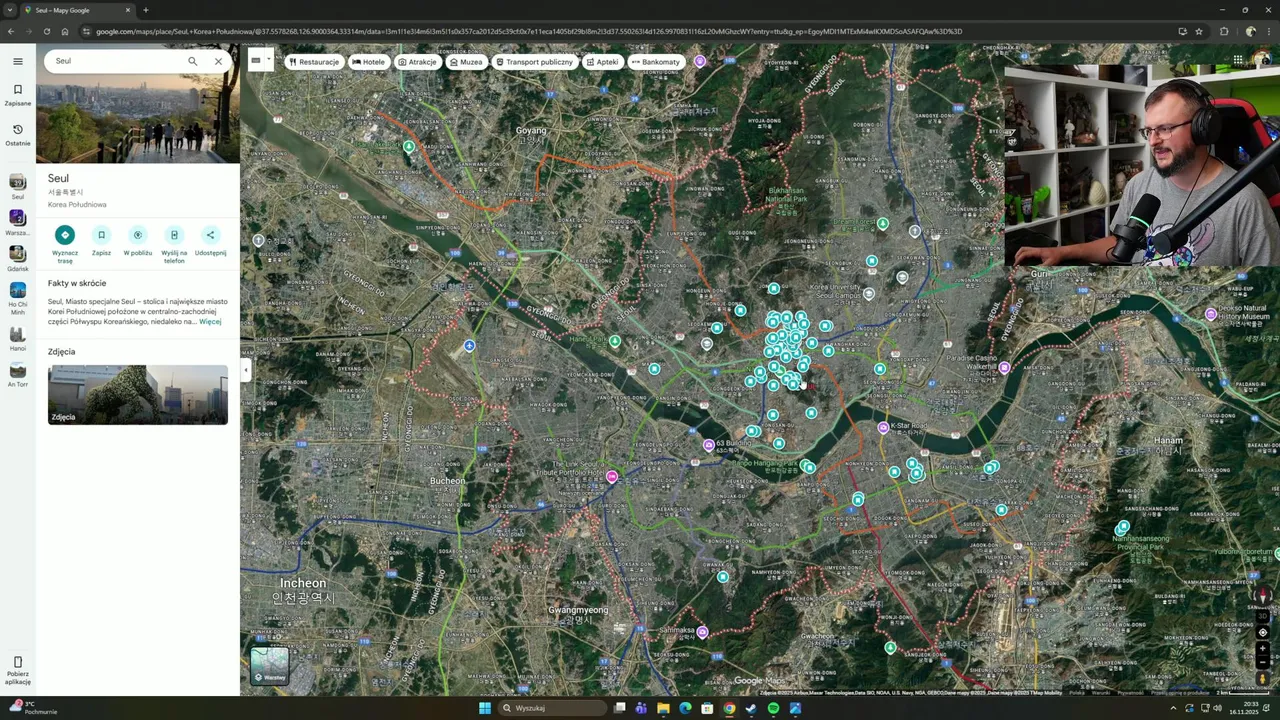Click the Zapisz bookmark button

101,235
